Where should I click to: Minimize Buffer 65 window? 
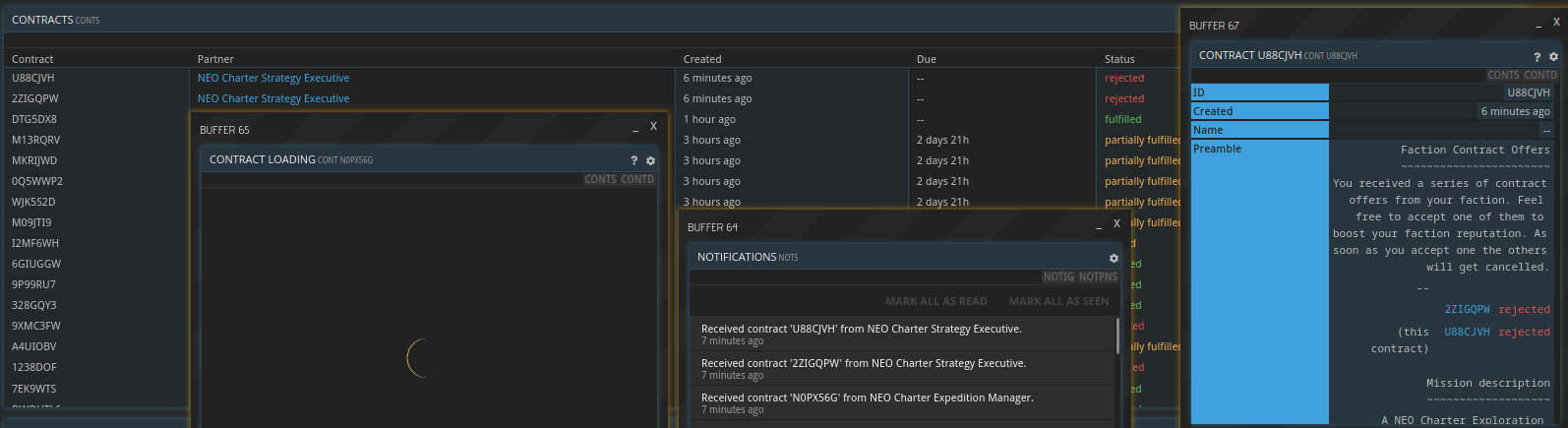tap(635, 129)
